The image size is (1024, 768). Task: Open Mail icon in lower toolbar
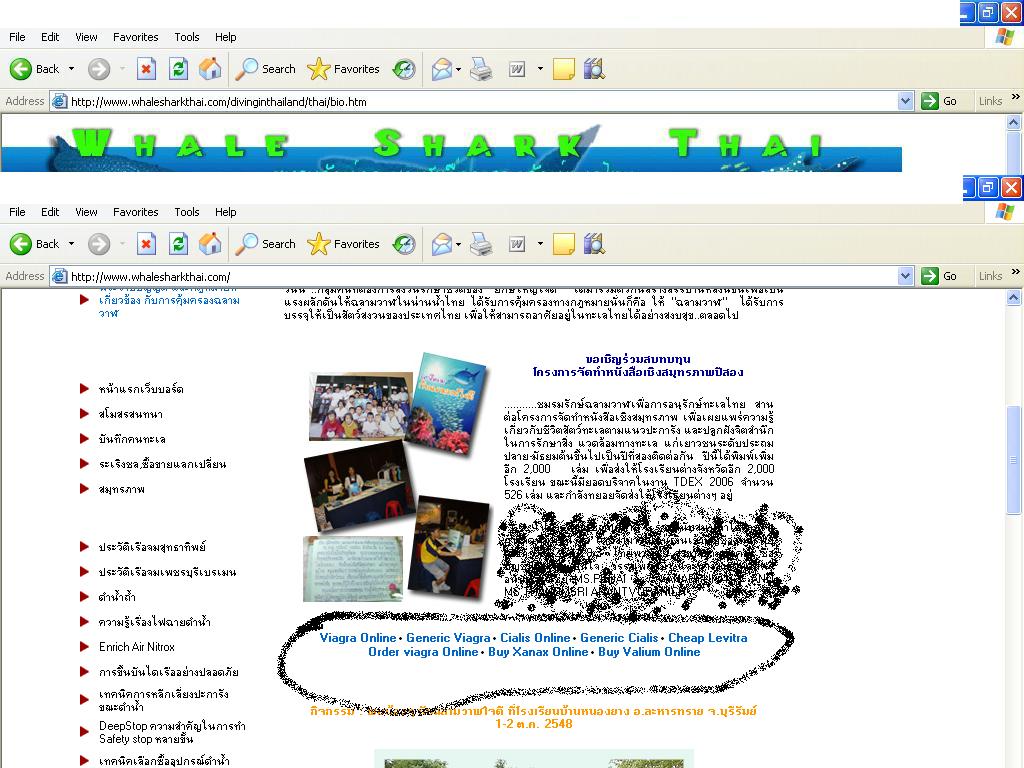pyautogui.click(x=441, y=244)
